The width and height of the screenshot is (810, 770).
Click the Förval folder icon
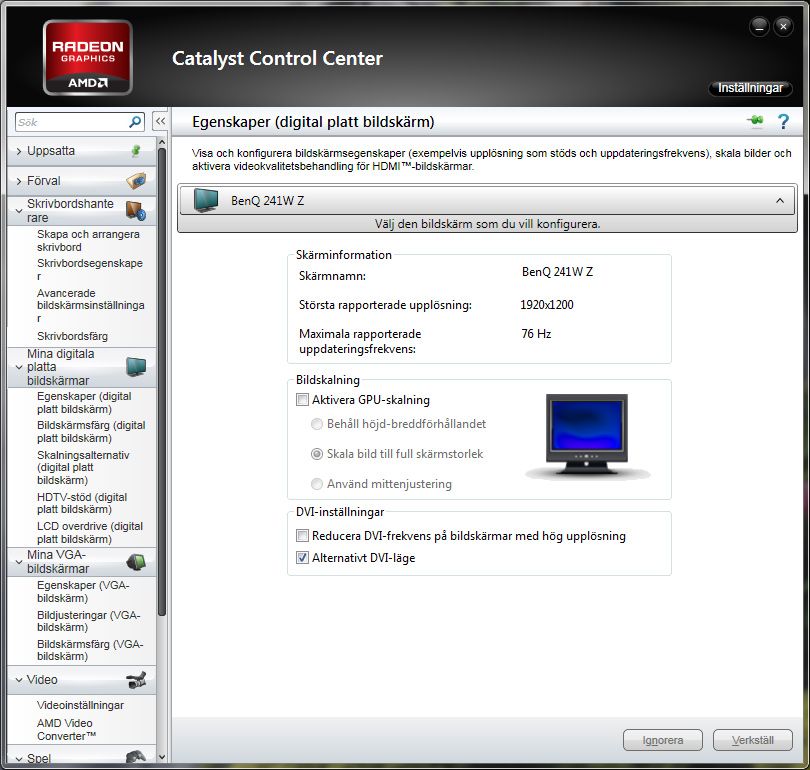(x=136, y=181)
